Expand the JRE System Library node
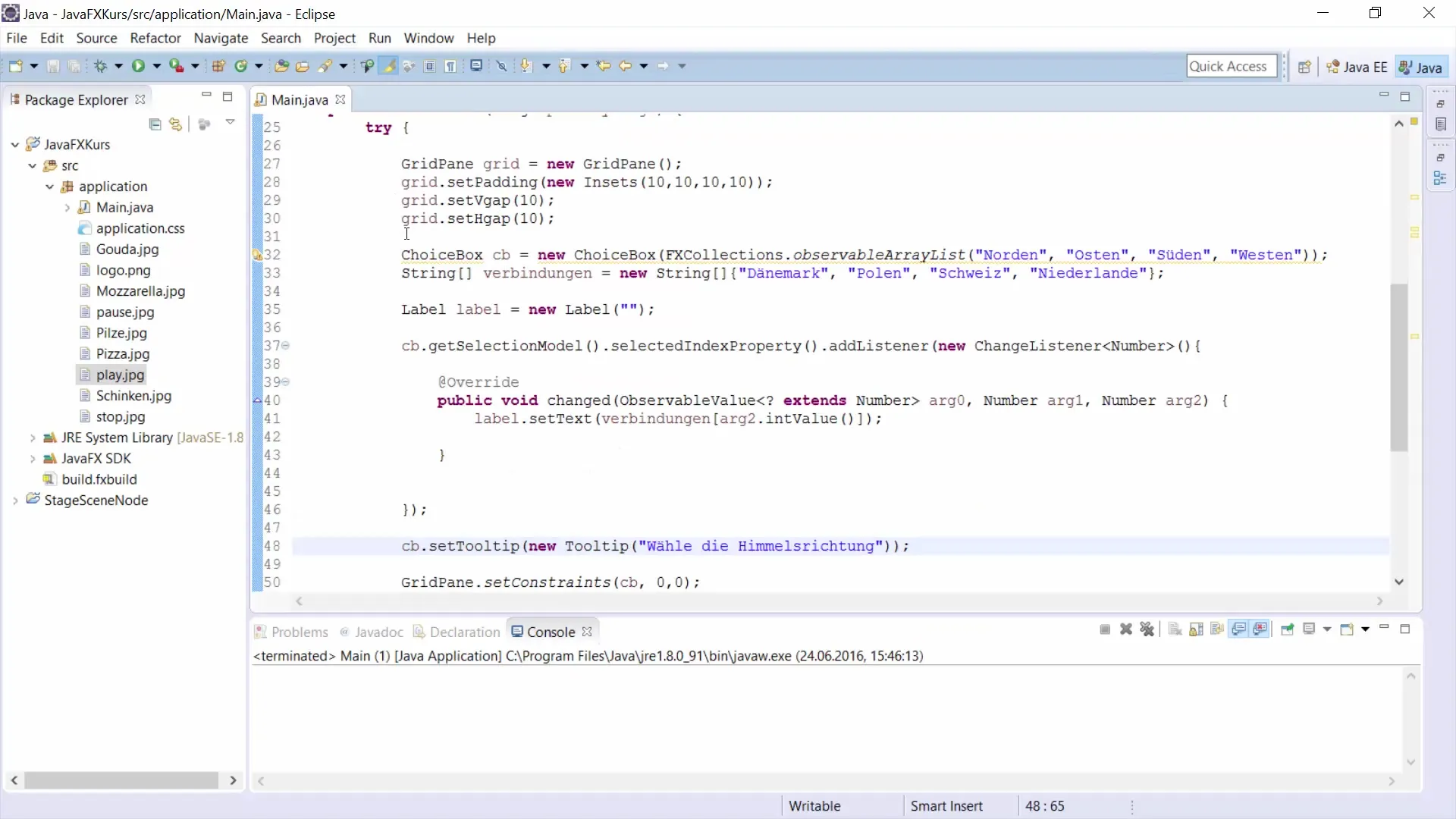The image size is (1456, 819). 33,438
